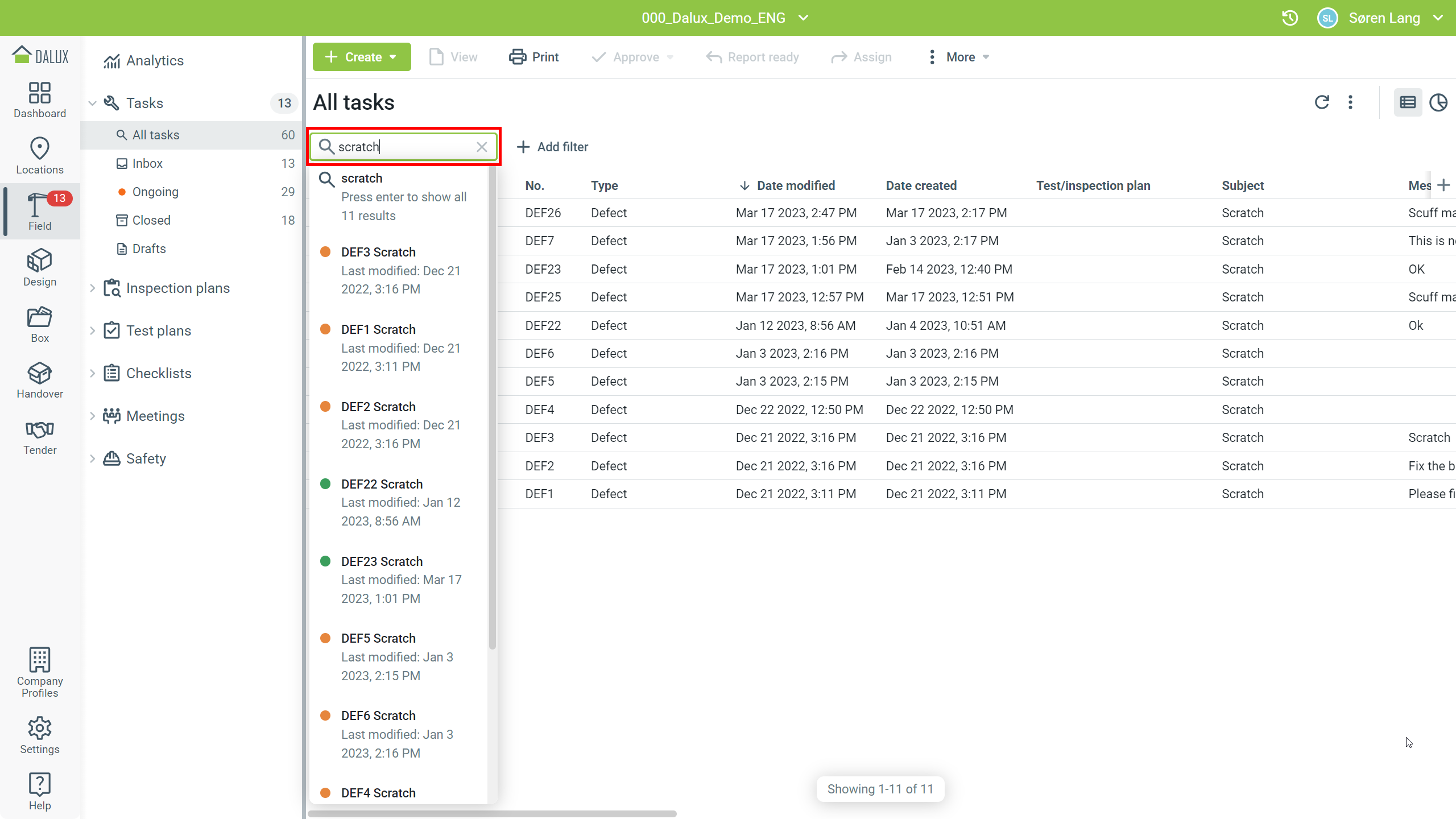Click the Print button
This screenshot has height=819, width=1456.
pyautogui.click(x=534, y=57)
